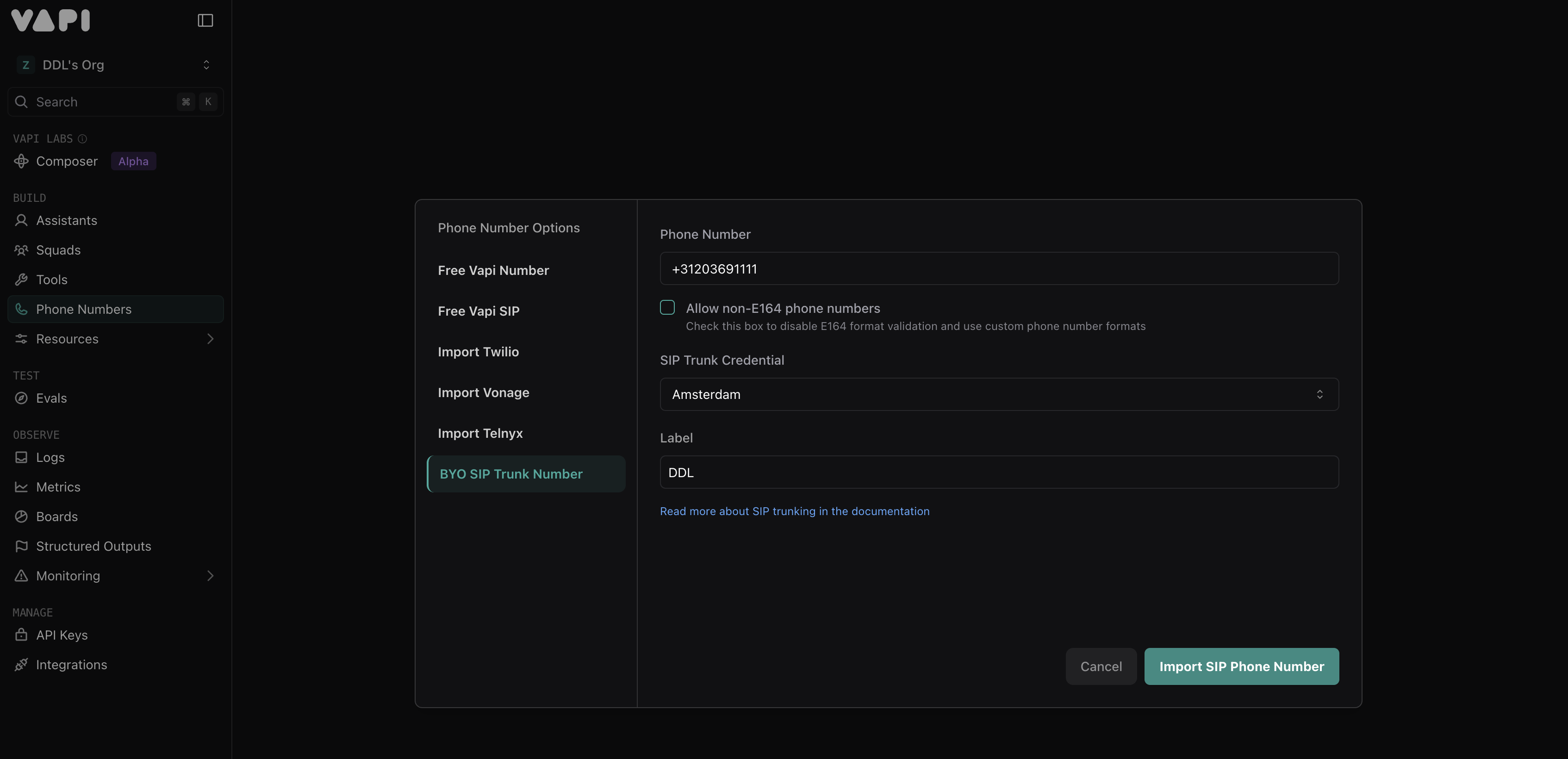This screenshot has width=1568, height=759.
Task: Expand the Monitoring sidebar section
Action: click(210, 576)
